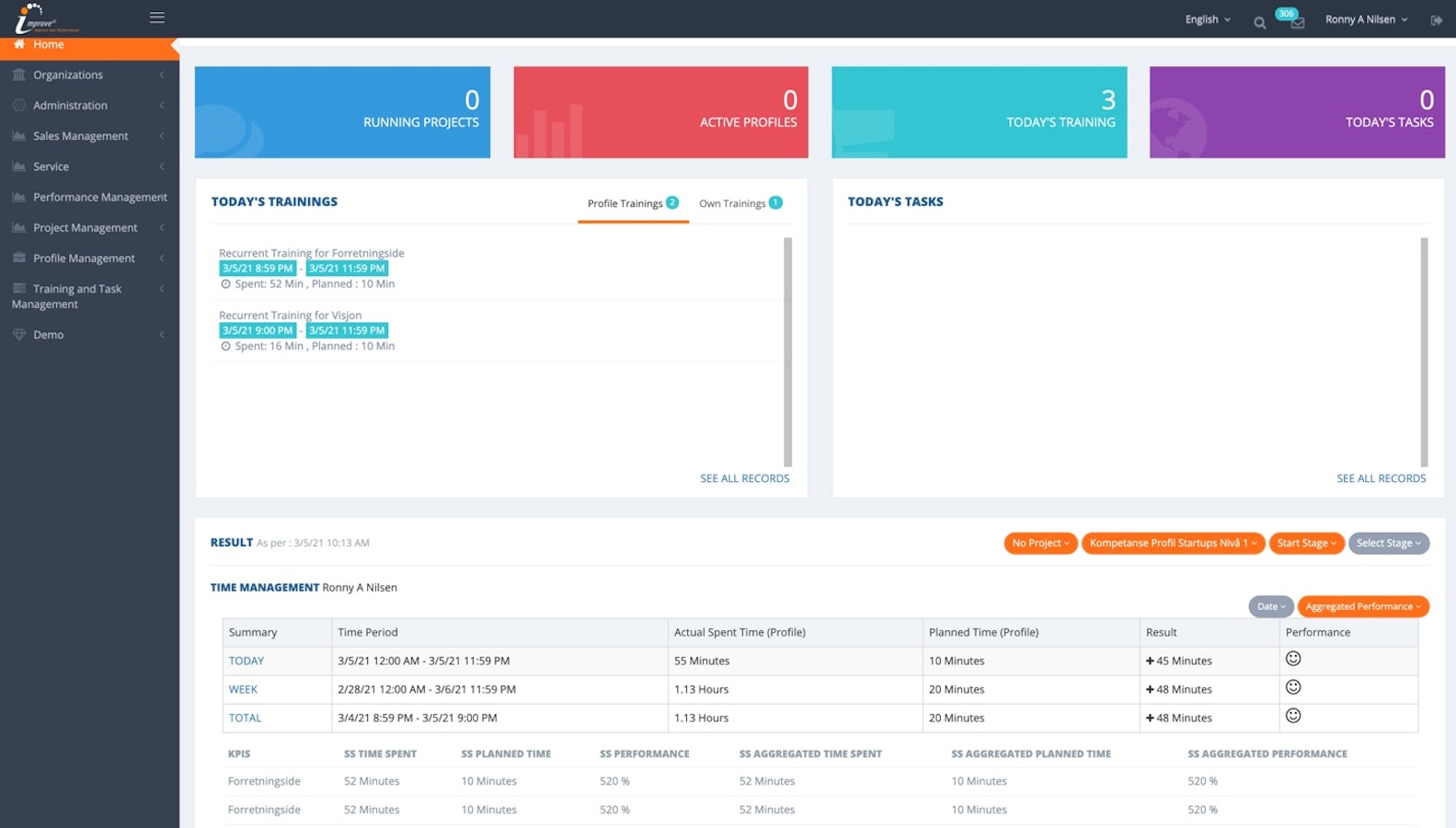Screen dimensions: 1456x828
Task: Click the logout icon in top bar
Action: coord(1436,20)
